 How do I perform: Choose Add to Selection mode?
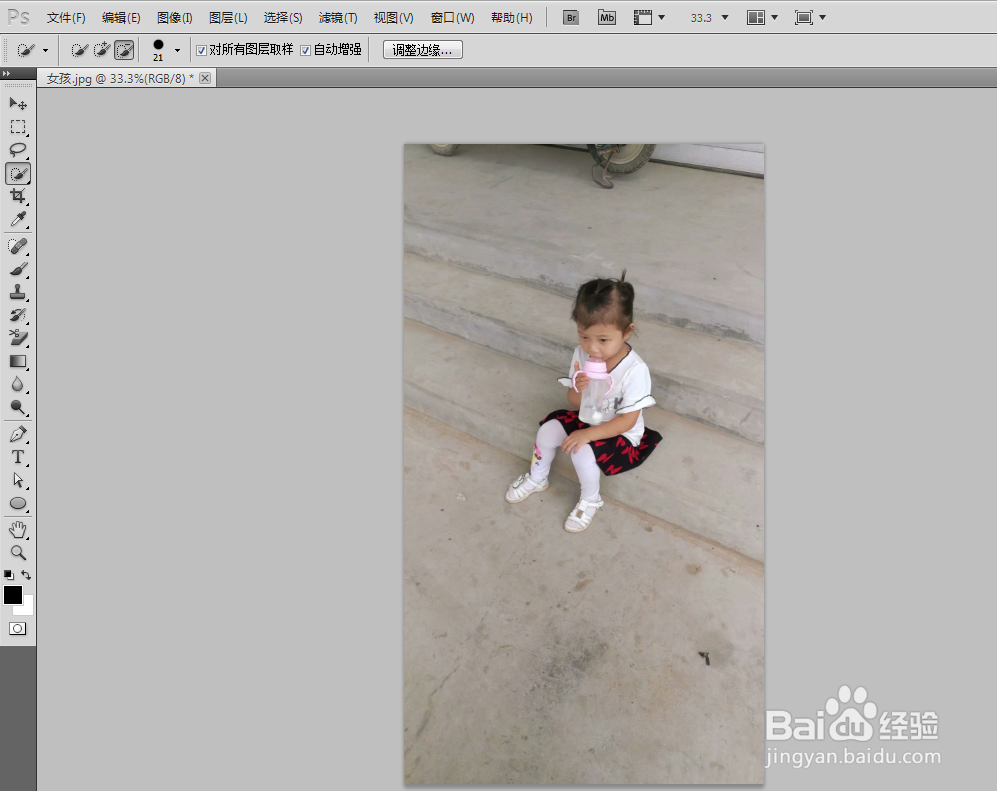(101, 50)
